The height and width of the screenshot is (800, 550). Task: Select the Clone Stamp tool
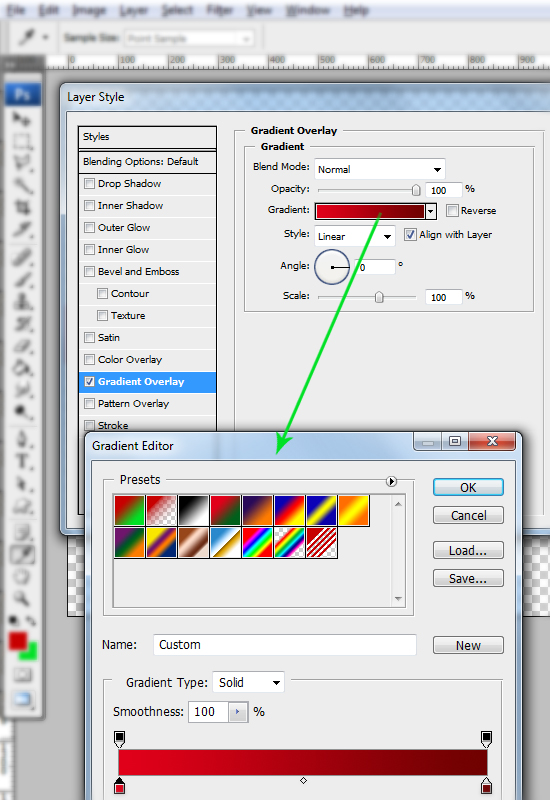point(21,301)
